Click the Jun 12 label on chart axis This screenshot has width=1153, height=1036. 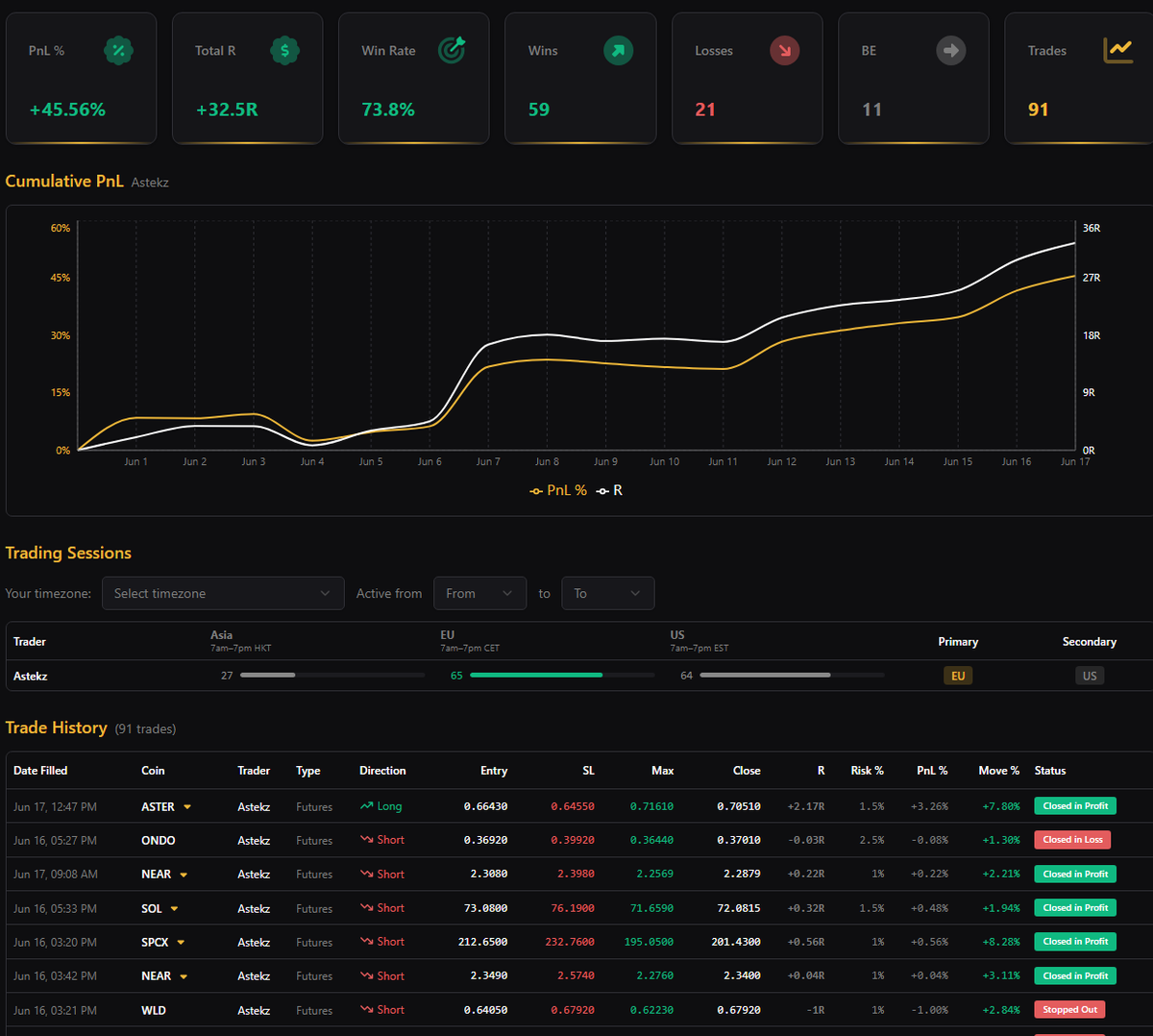(781, 462)
